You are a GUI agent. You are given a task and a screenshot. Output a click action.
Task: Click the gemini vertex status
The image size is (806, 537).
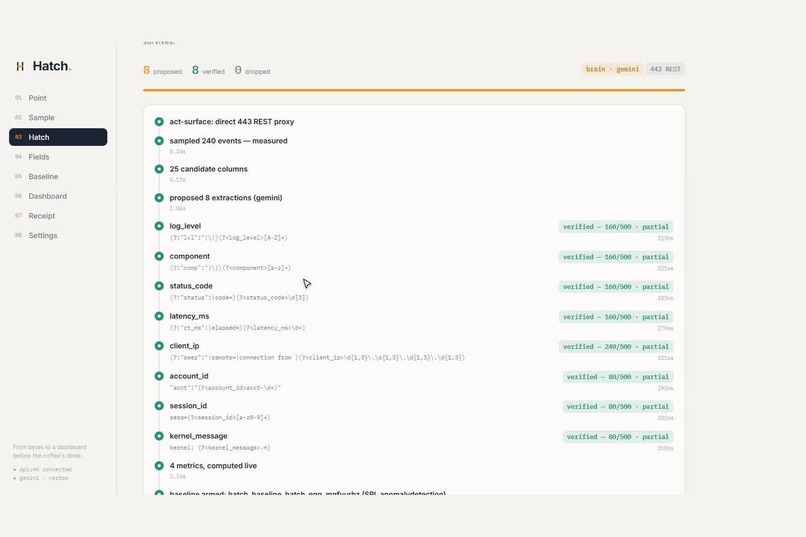coord(41,478)
